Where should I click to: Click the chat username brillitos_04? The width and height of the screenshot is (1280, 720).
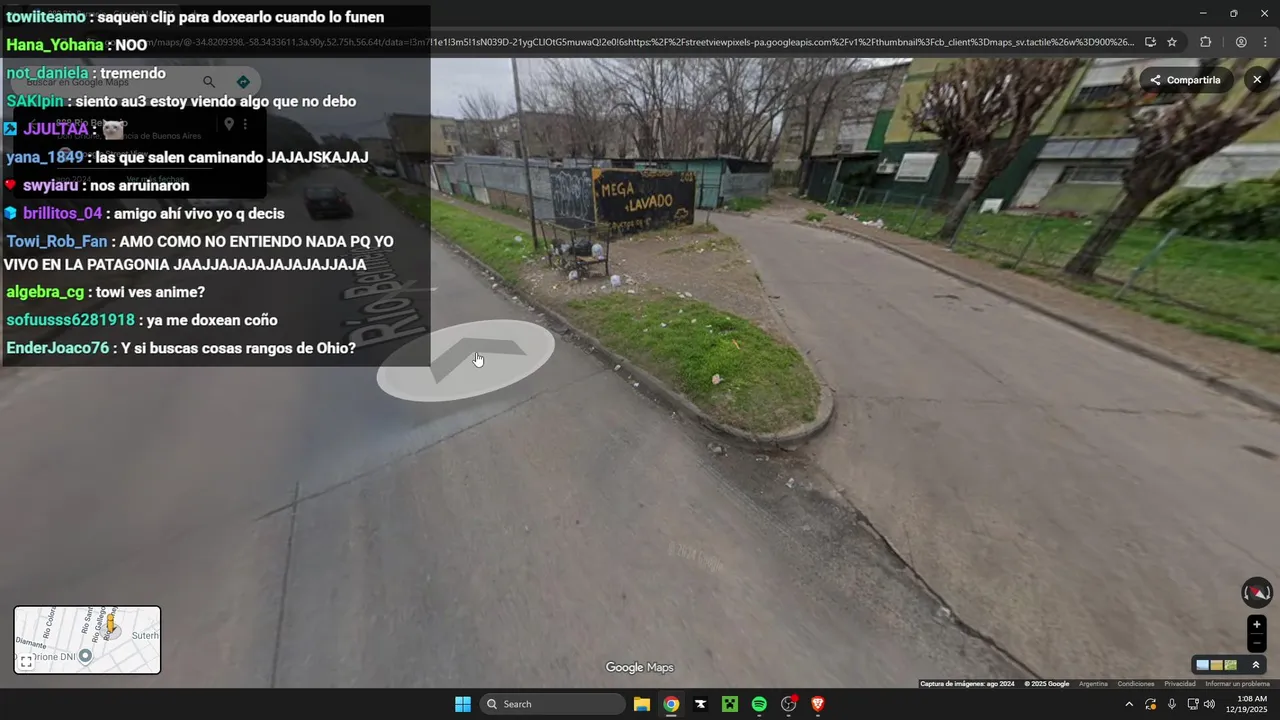[x=62, y=213]
